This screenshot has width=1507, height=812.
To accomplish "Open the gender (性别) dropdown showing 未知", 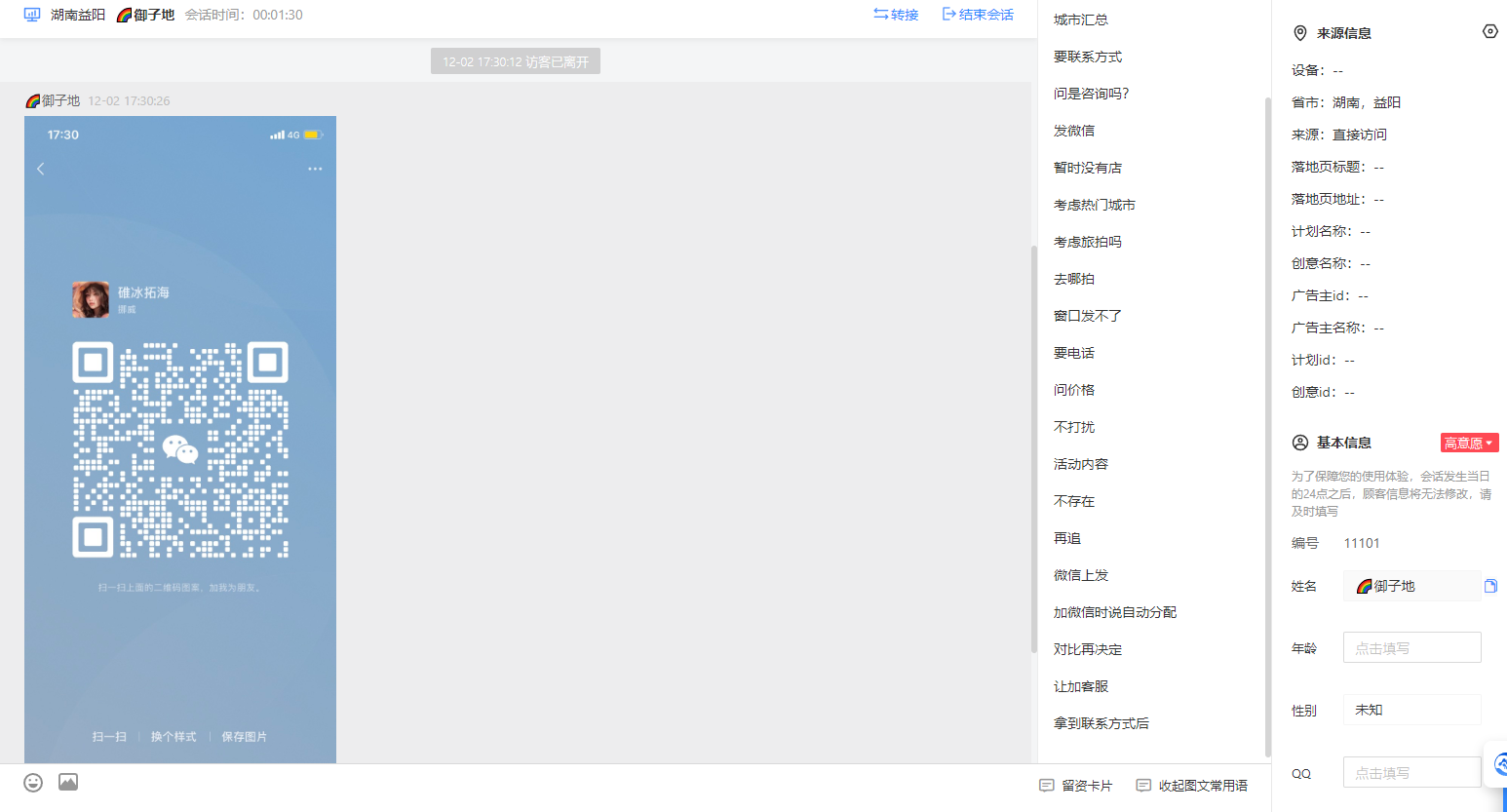I will [1411, 710].
